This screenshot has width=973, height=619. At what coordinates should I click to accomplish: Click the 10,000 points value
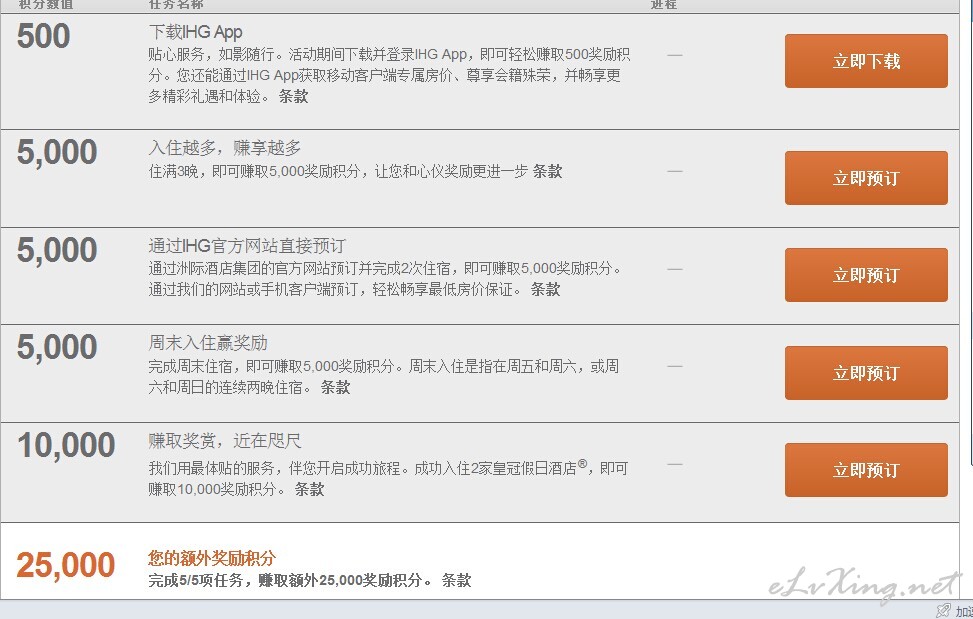coord(66,445)
